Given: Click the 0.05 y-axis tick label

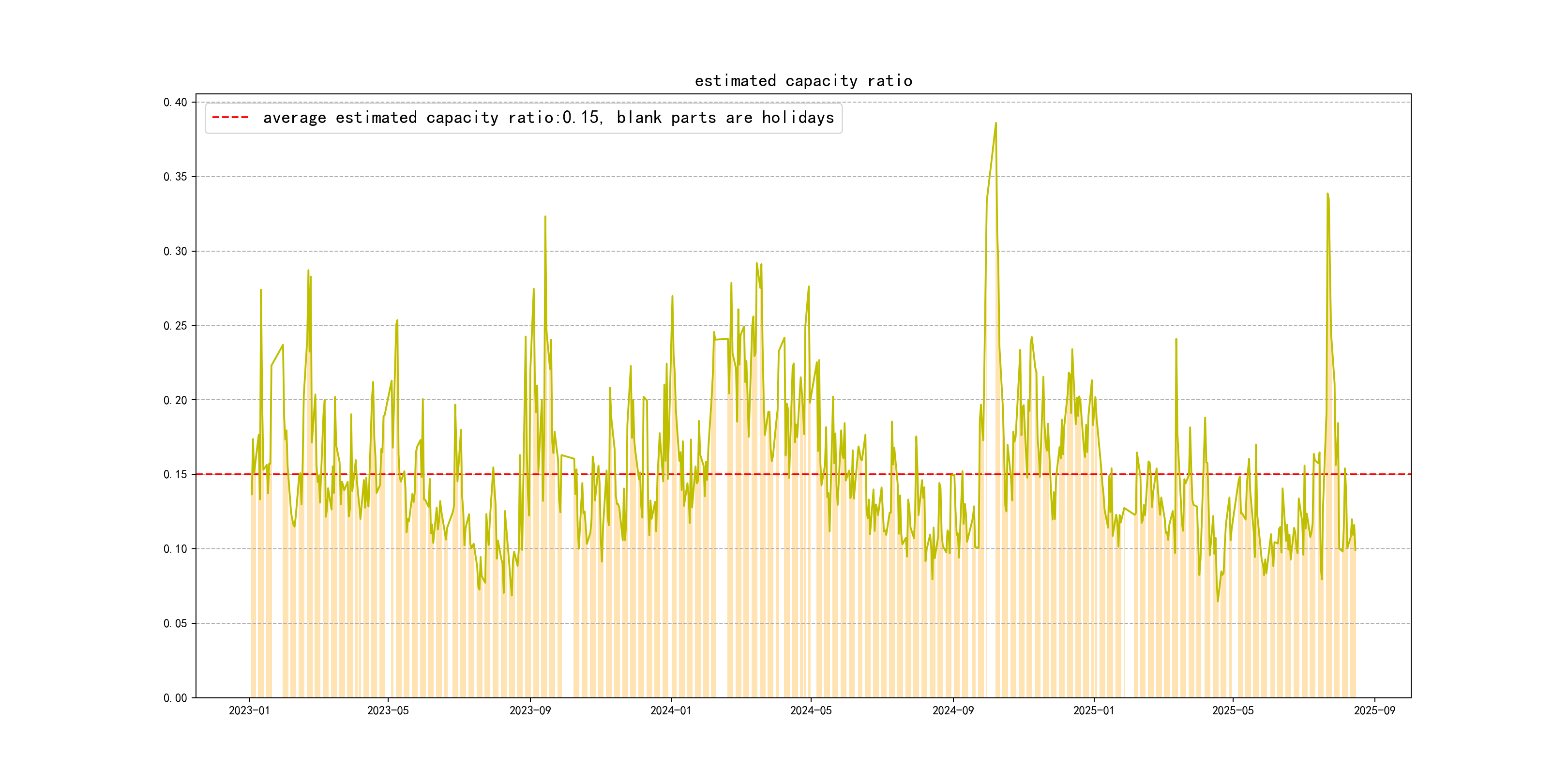Looking at the screenshot, I should [x=175, y=623].
